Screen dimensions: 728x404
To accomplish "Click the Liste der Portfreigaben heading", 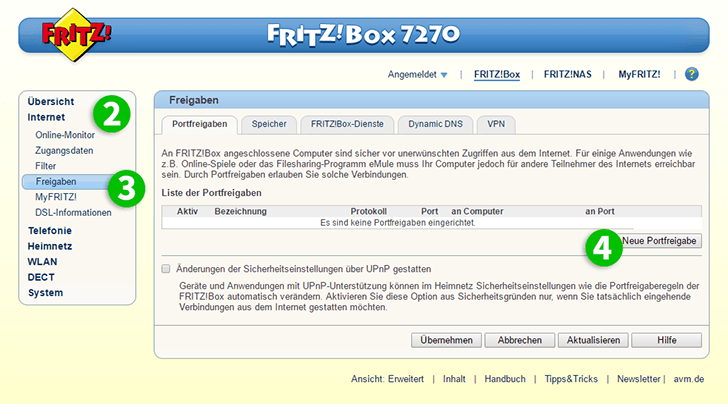I will [212, 193].
